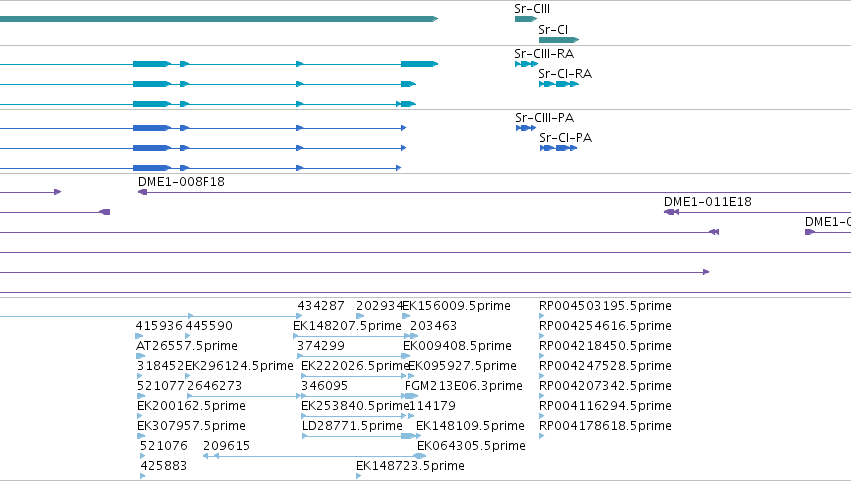Image resolution: width=851 pixels, height=481 pixels.
Task: Click RP004218450.5prime label
Action: 605,346
